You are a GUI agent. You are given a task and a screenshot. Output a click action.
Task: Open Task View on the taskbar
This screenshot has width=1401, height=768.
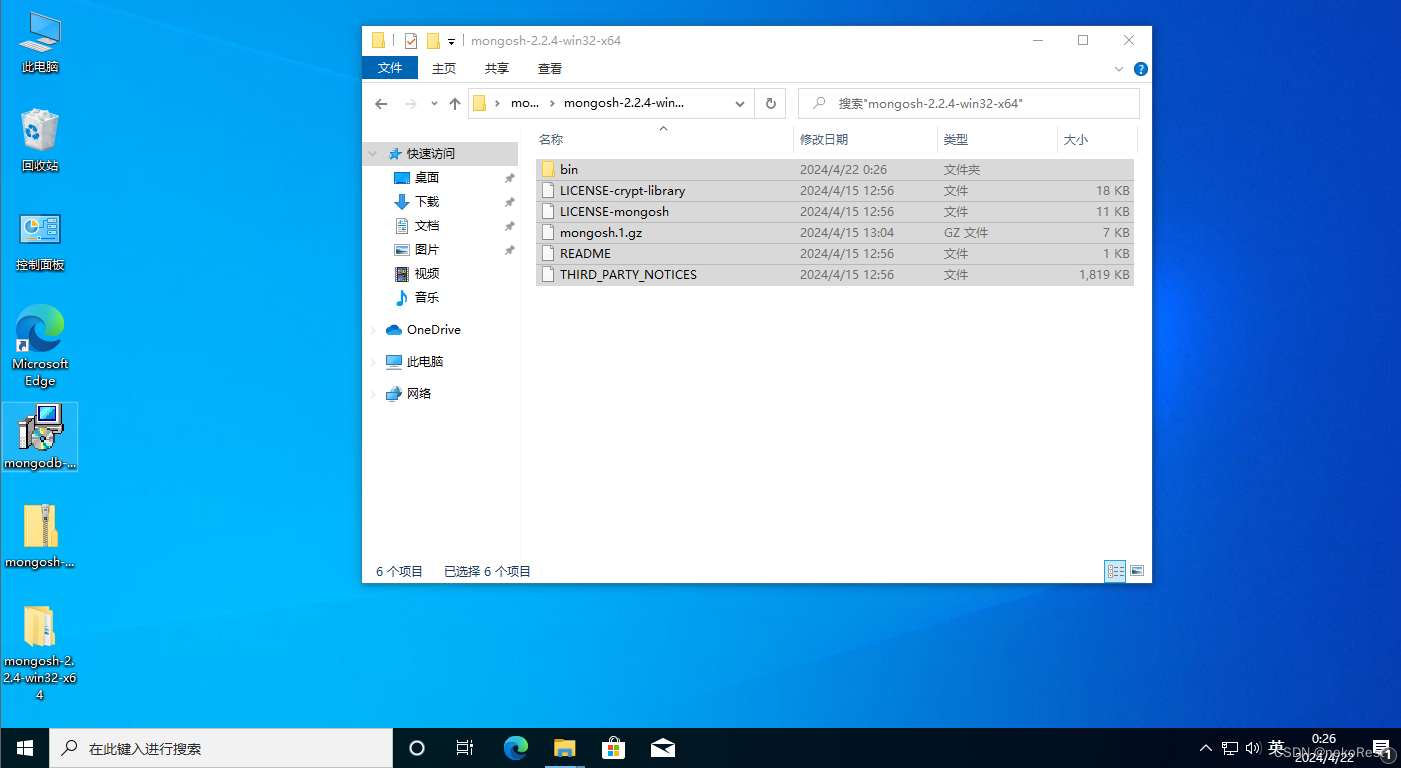(465, 748)
